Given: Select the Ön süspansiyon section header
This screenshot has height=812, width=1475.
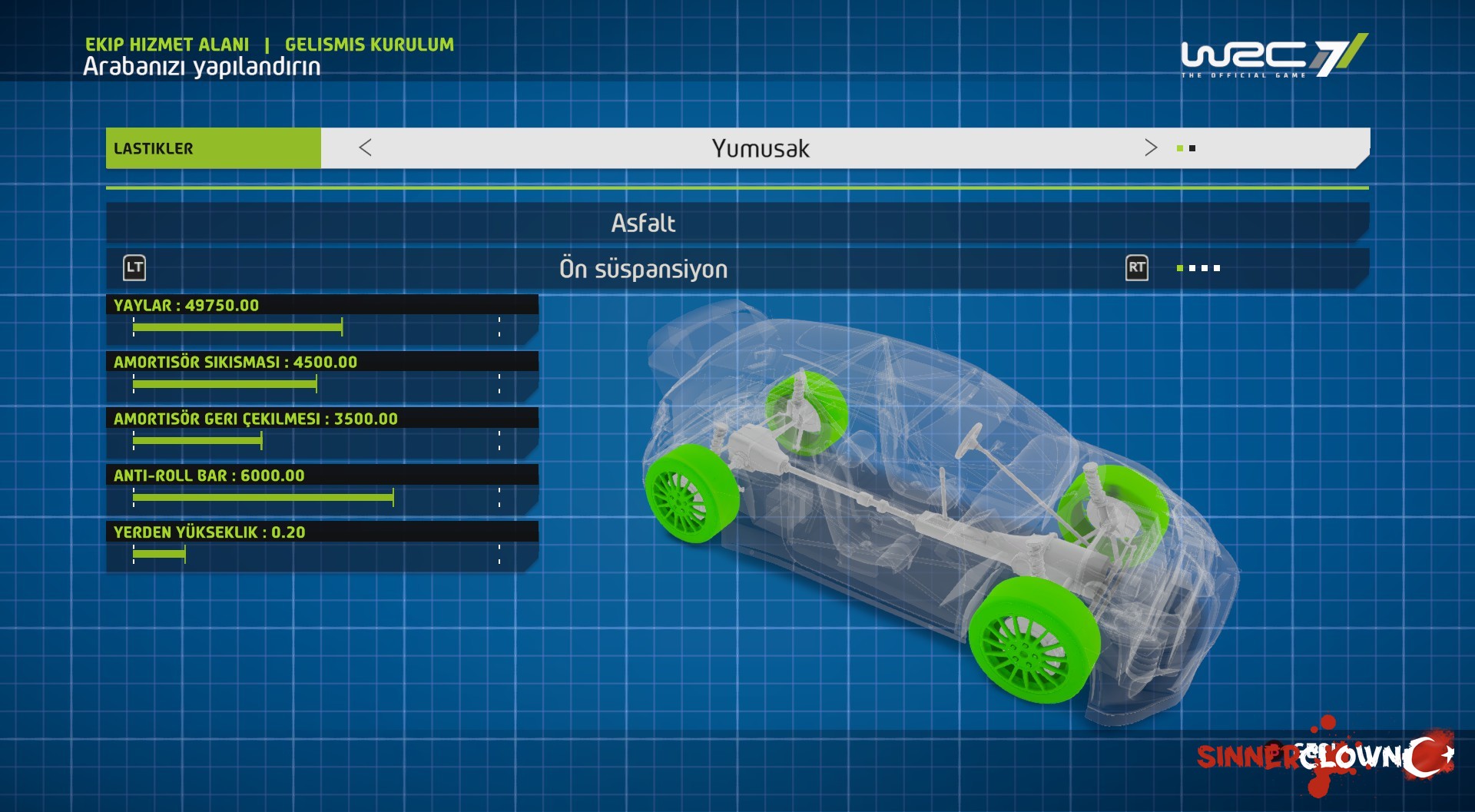Looking at the screenshot, I should pyautogui.click(x=643, y=269).
